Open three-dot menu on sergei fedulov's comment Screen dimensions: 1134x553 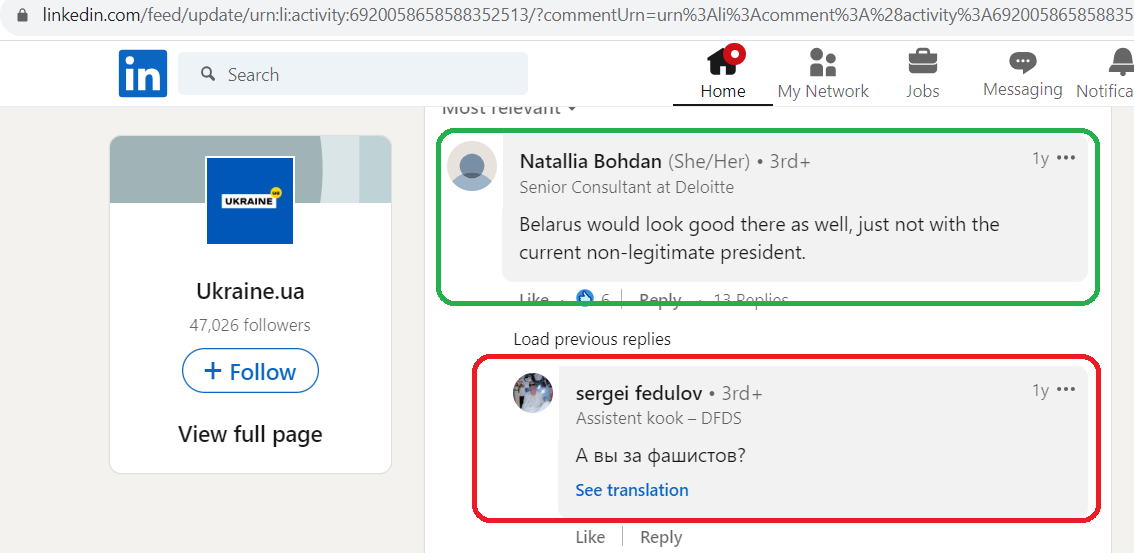coord(1066,390)
